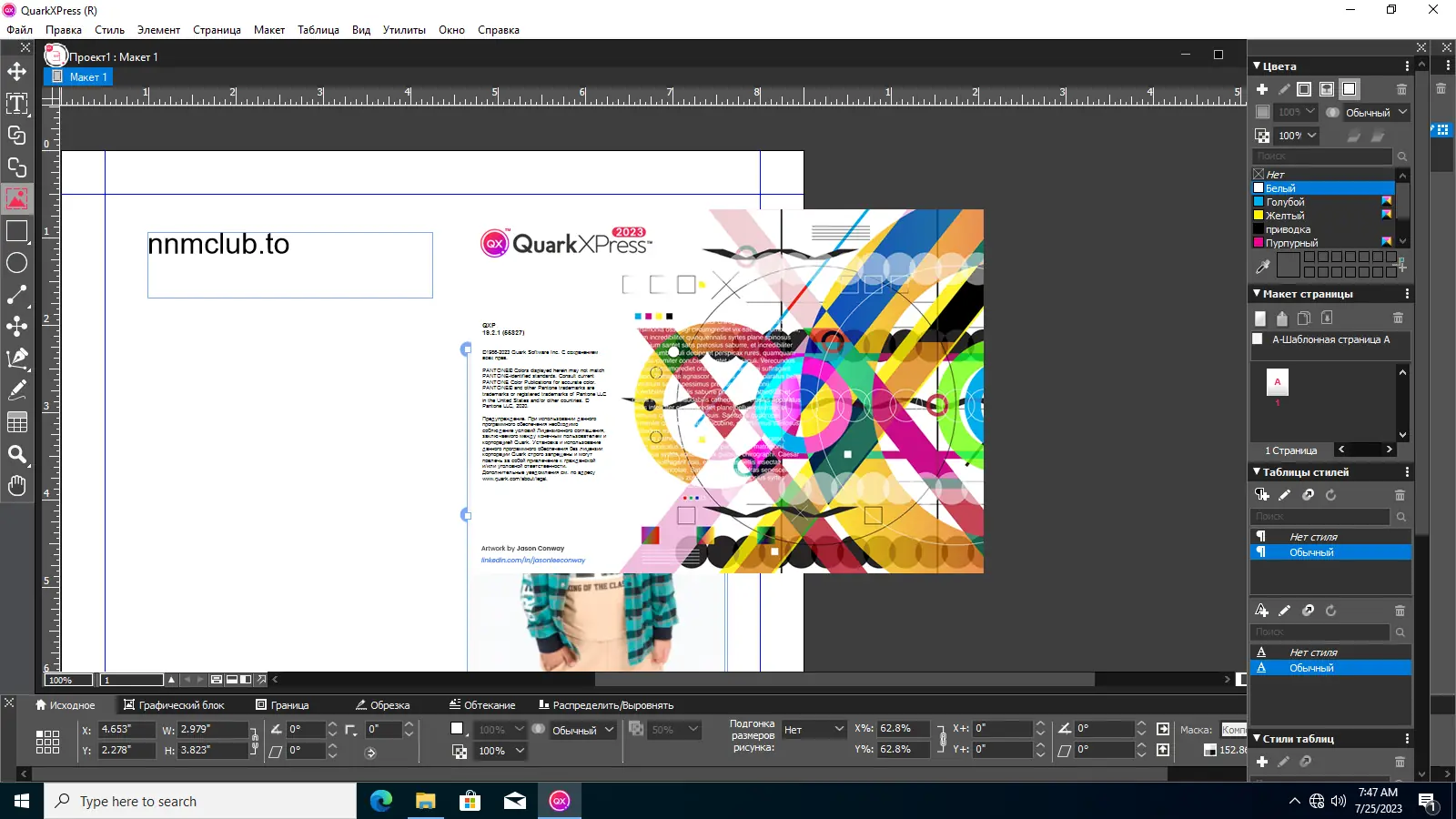Toggle scale lock for X% and Y%
Viewport: 1456px width, 819px height.
click(x=943, y=739)
